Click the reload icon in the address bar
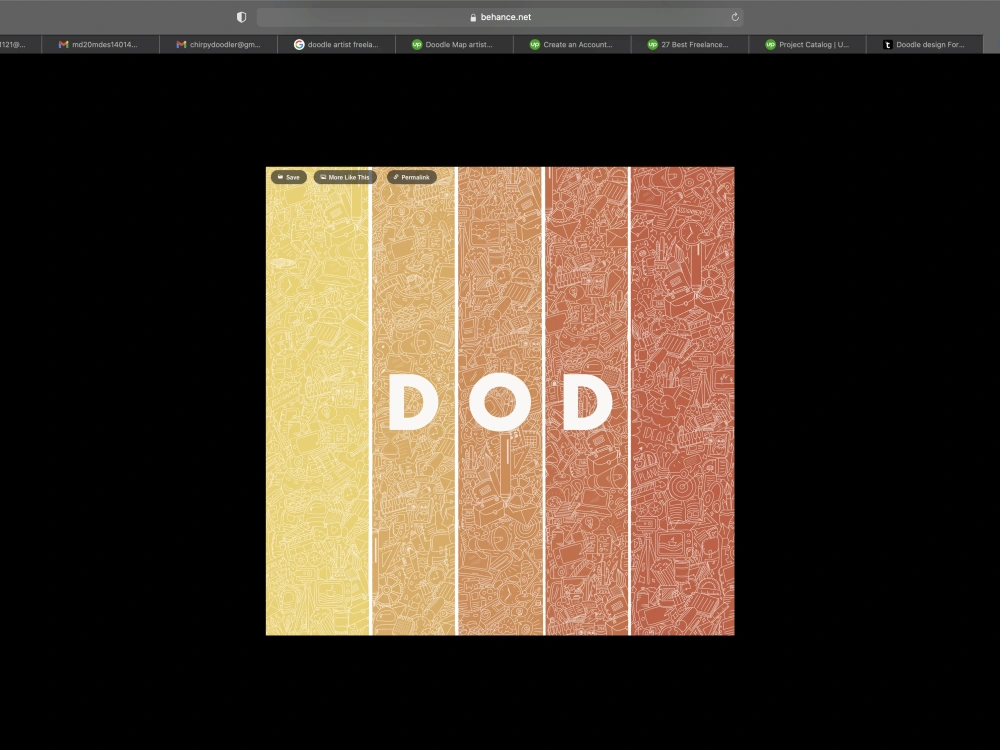Screen dimensions: 1000x750 (735, 17)
